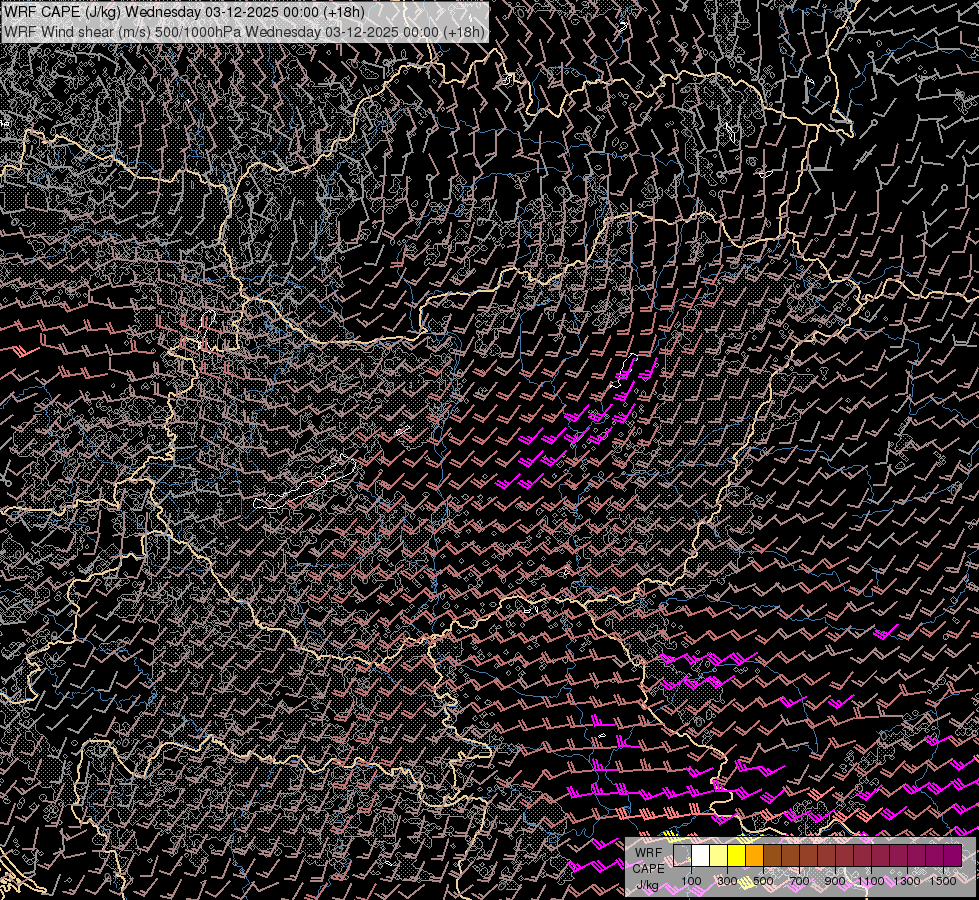Click the 'J/kg' unit label in the legend

[x=648, y=884]
